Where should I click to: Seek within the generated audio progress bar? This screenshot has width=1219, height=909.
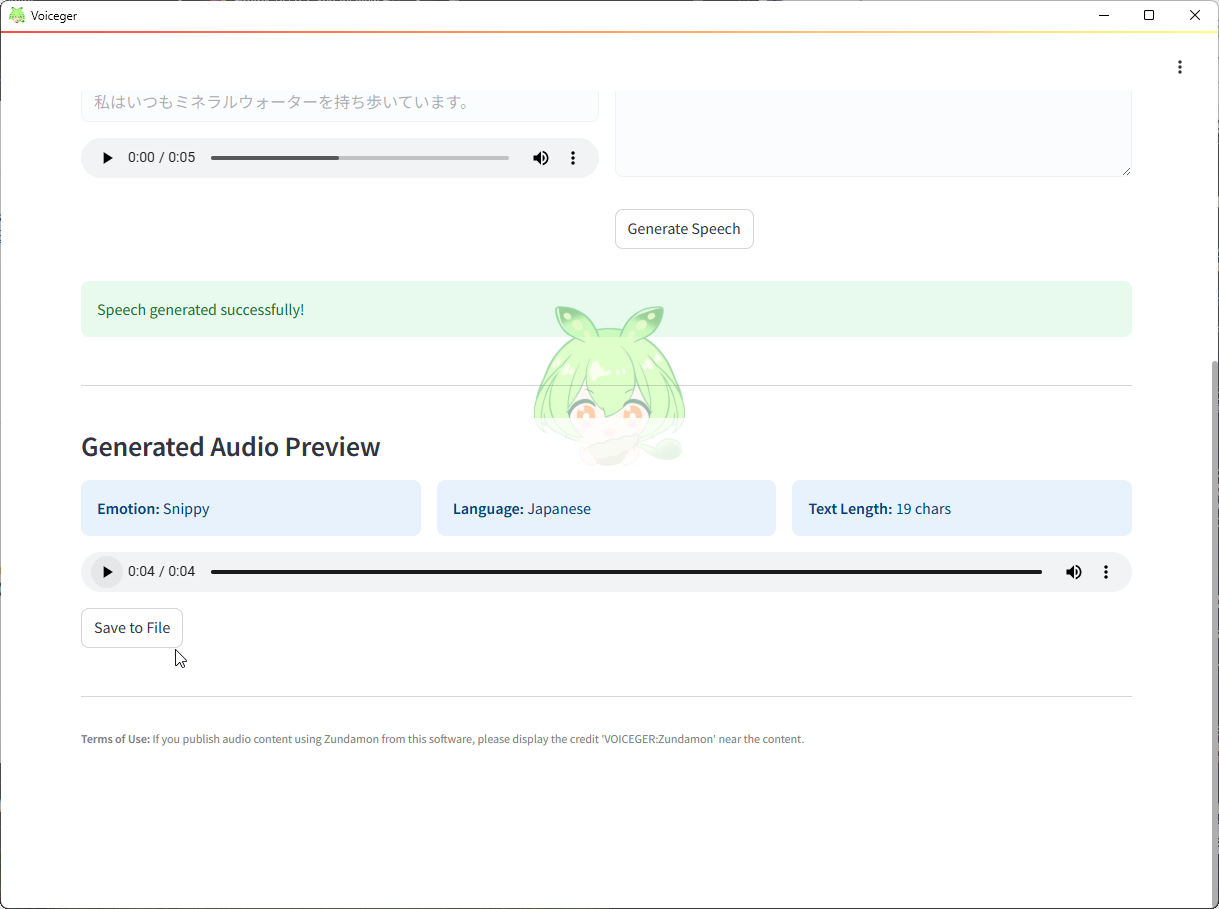(627, 571)
